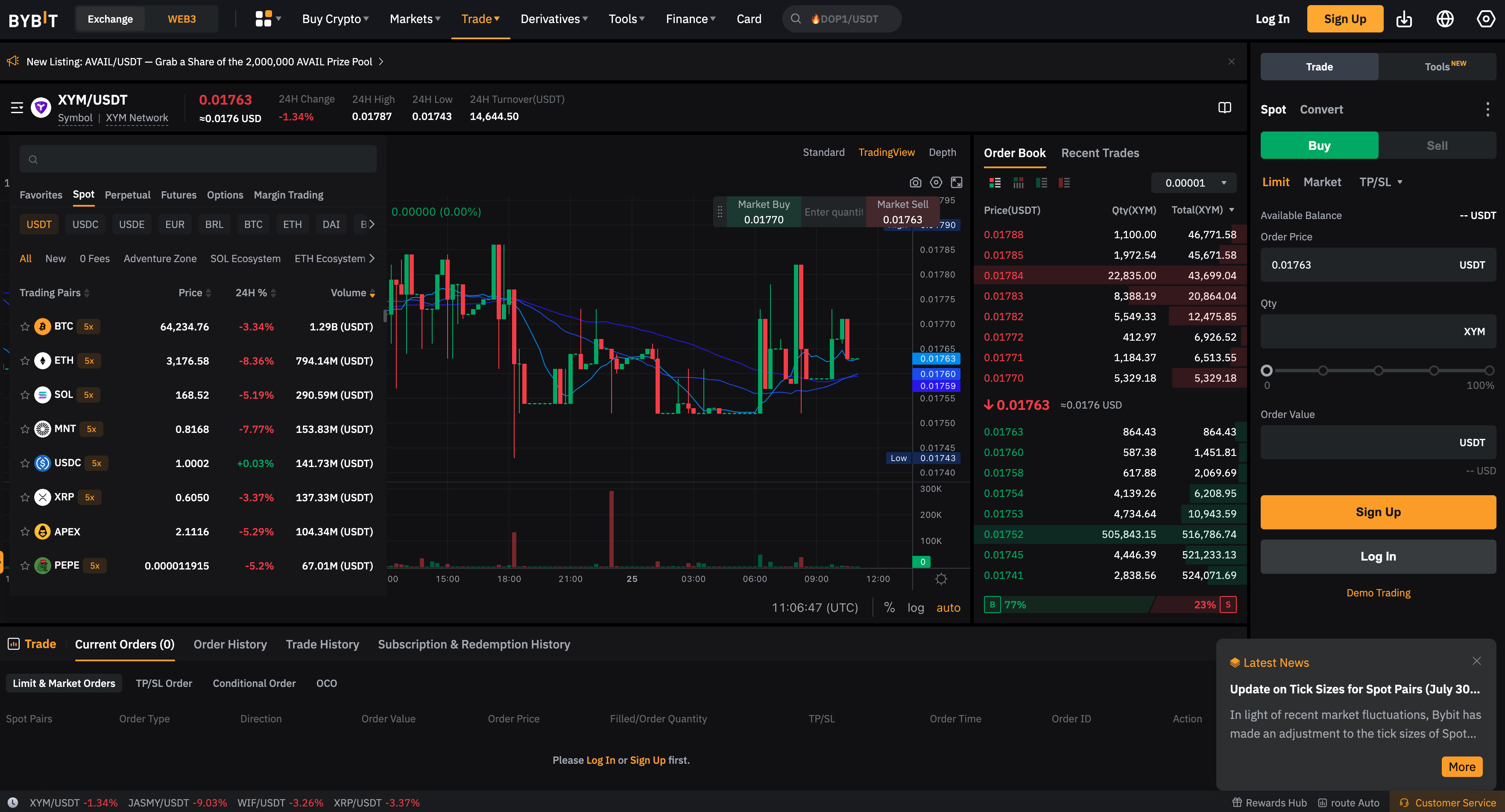Open the download app icon
1505x812 pixels.
click(1404, 19)
